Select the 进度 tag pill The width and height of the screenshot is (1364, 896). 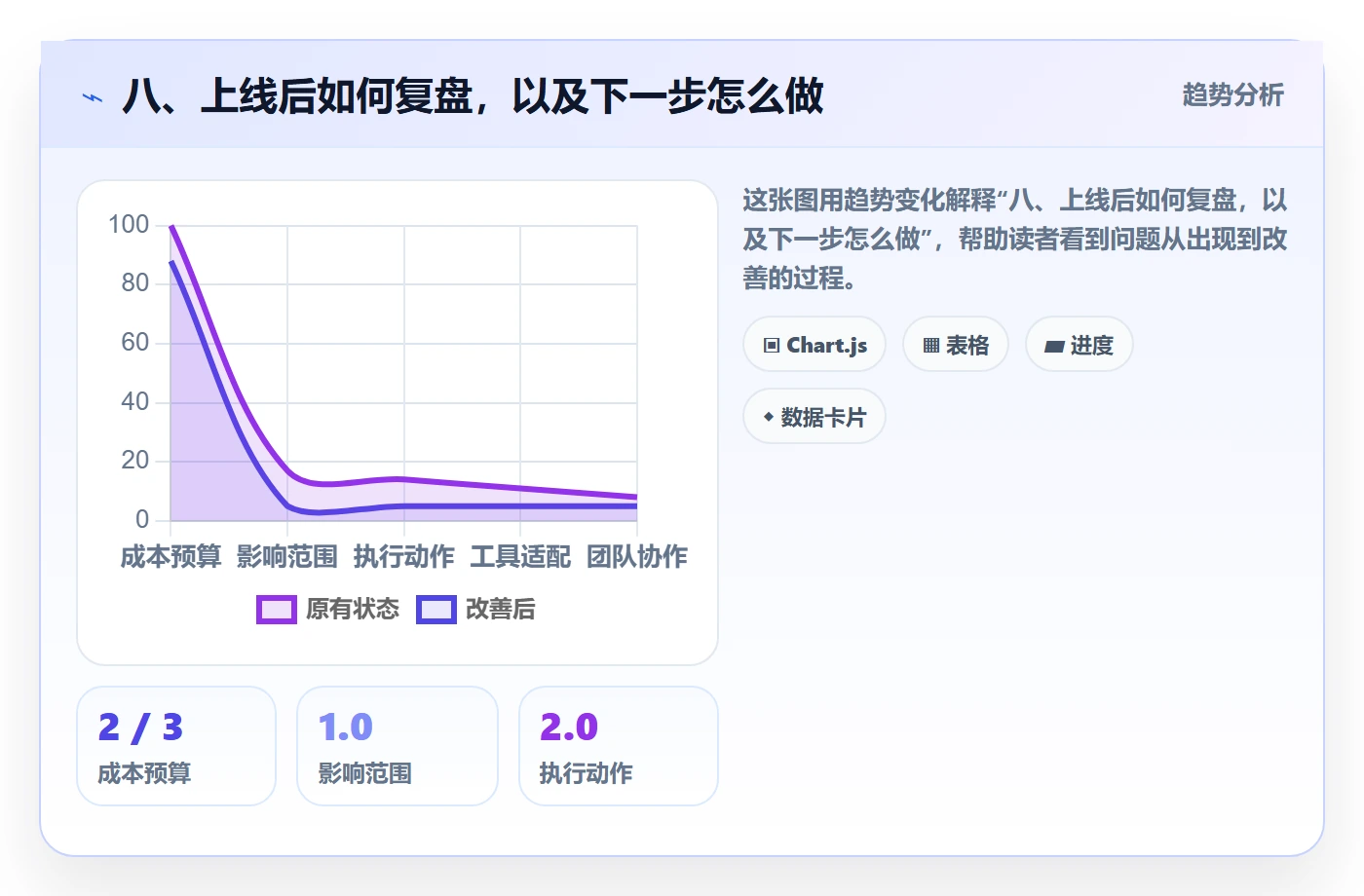[1080, 345]
